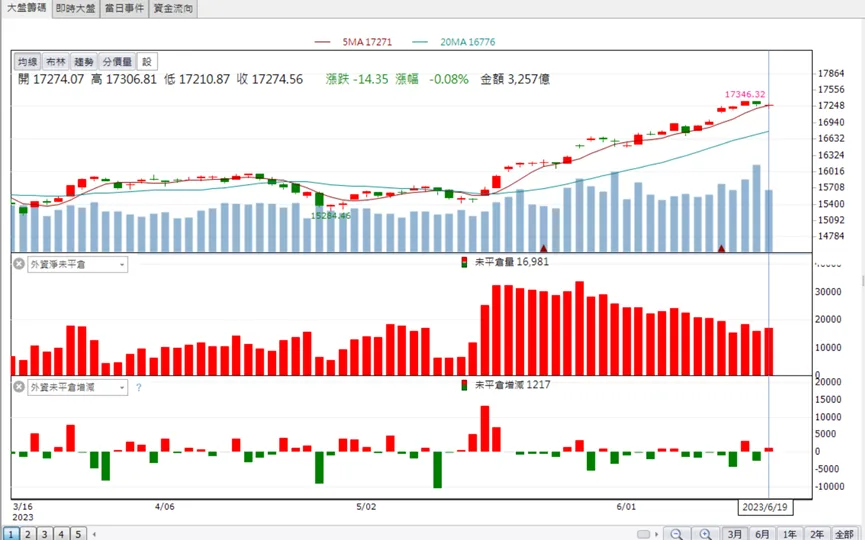Image resolution: width=865 pixels, height=540 pixels.
Task: Click the horizontal scrollbar thumb at the bottom
Action: pos(643,534)
